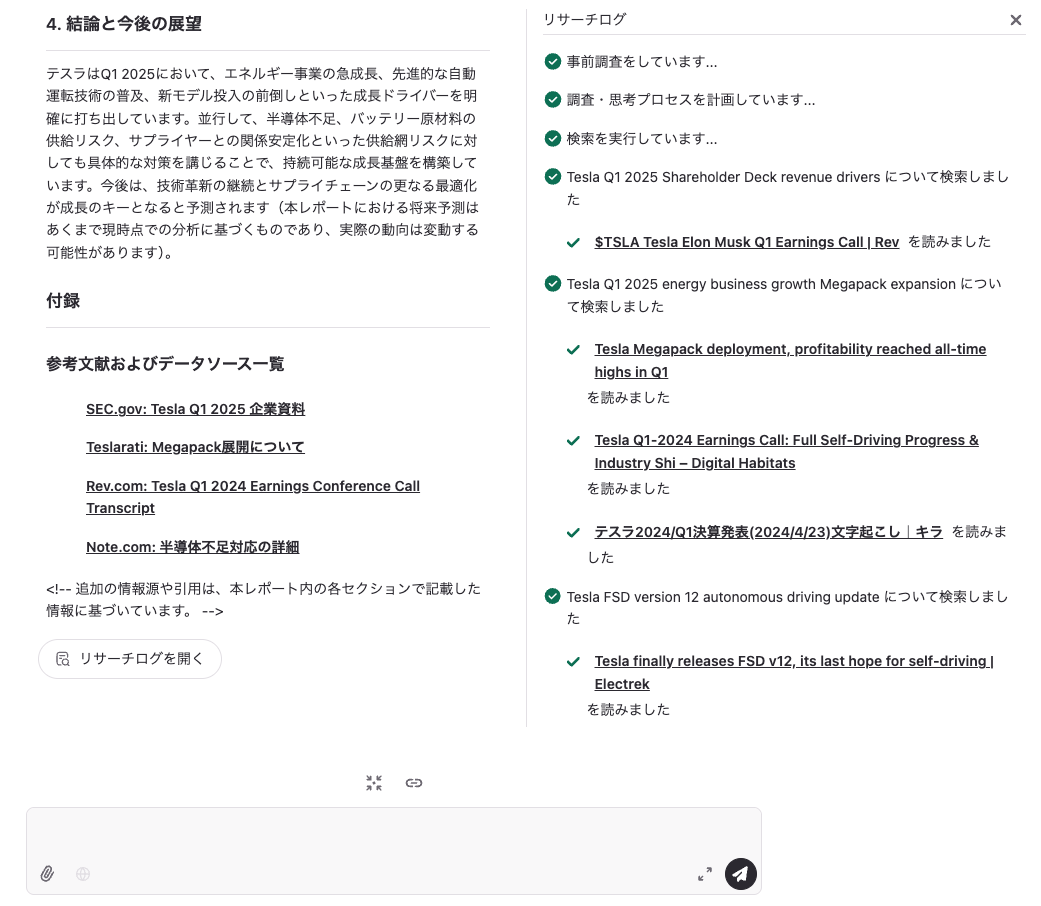Copy link using the chain icon
Screen dimensions: 1041x906
click(414, 783)
